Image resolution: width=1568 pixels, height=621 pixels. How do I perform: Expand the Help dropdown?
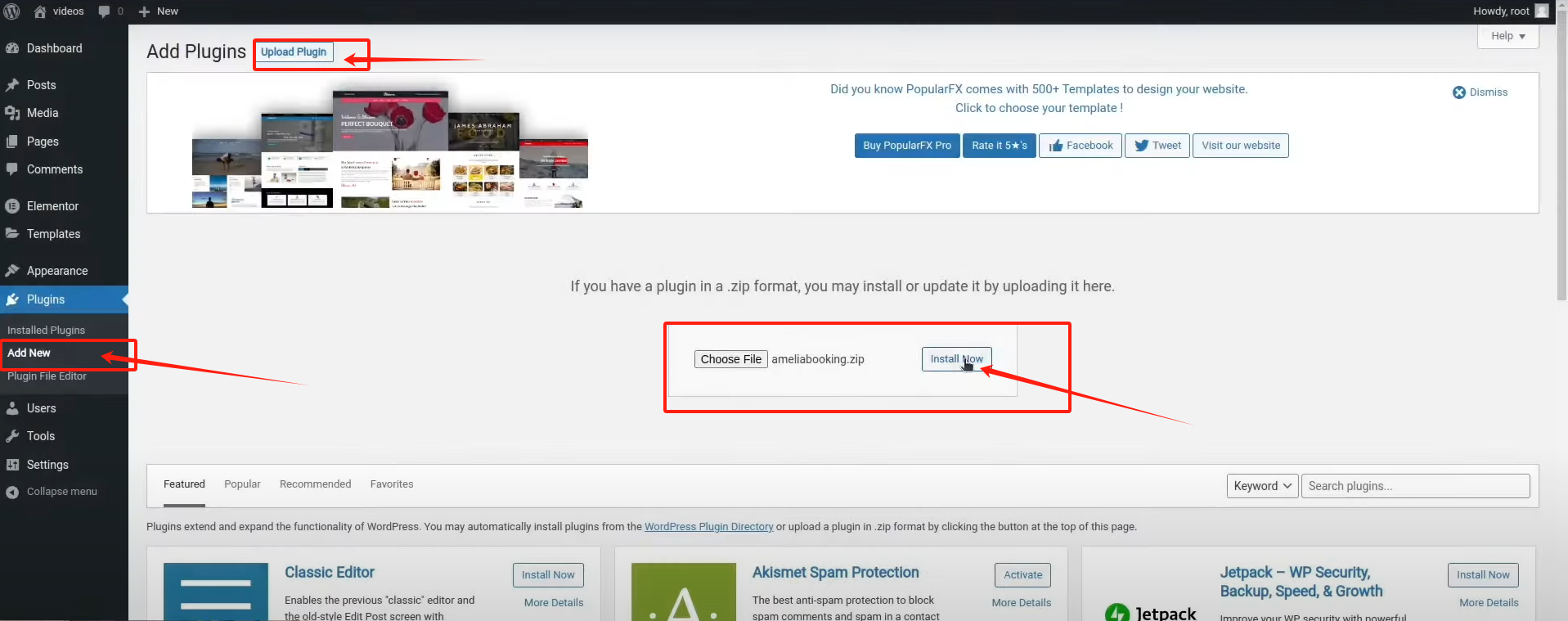pyautogui.click(x=1508, y=36)
